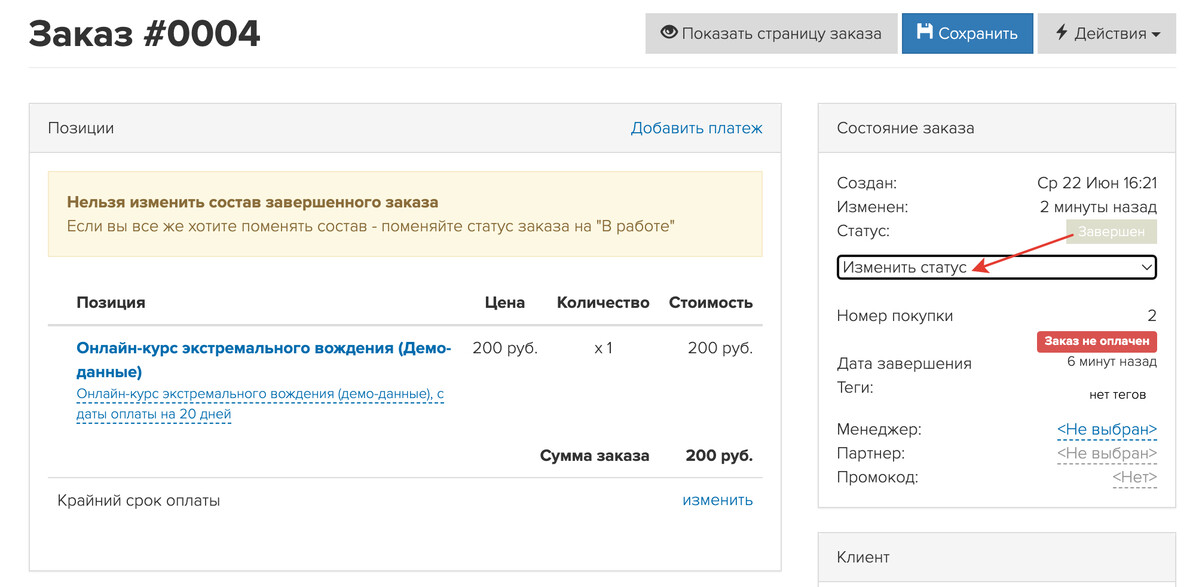Click the offer link "с даты оплаты на 20 дней"
The height and width of the screenshot is (587, 1199).
coord(260,404)
